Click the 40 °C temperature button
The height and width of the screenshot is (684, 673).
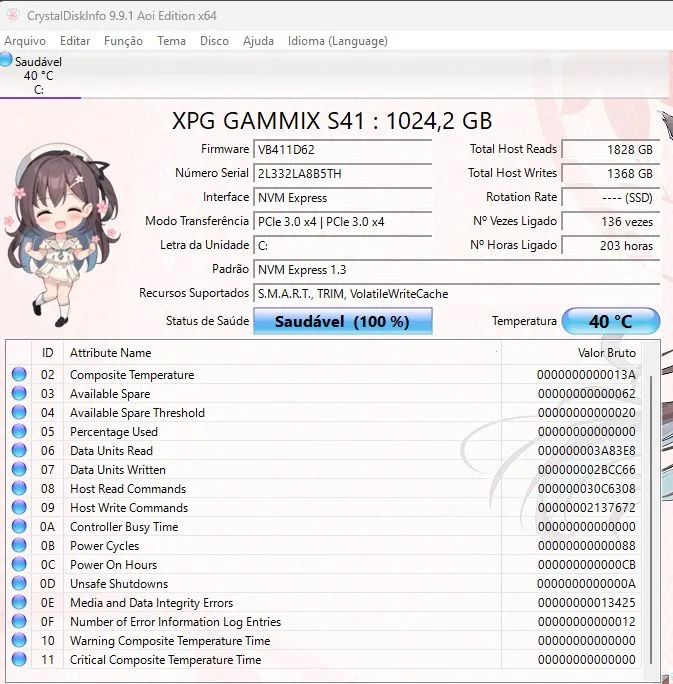tap(611, 321)
